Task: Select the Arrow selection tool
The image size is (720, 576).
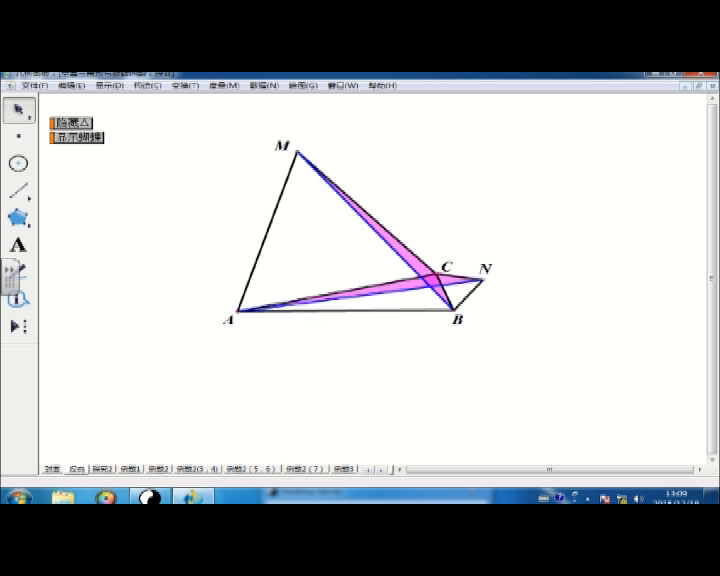Action: point(18,110)
